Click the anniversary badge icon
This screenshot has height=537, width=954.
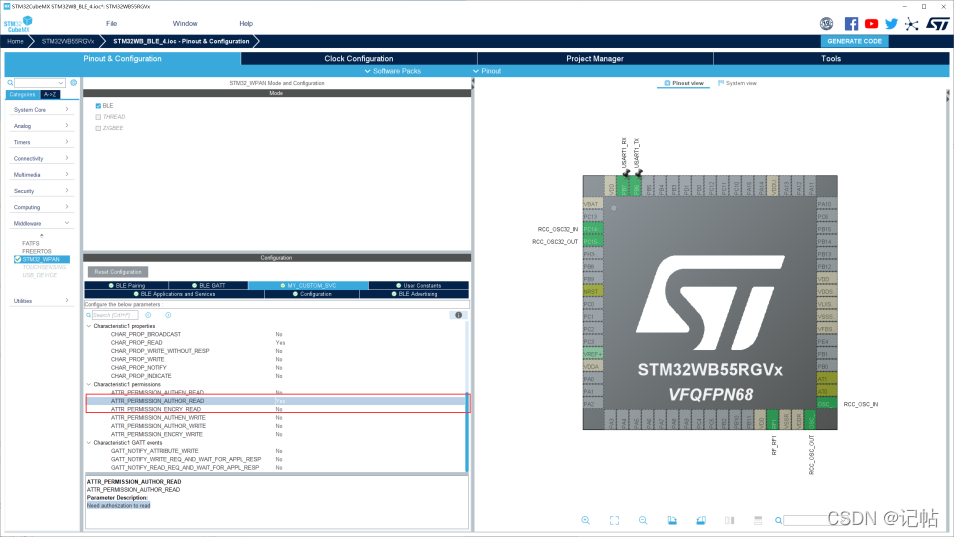(826, 24)
